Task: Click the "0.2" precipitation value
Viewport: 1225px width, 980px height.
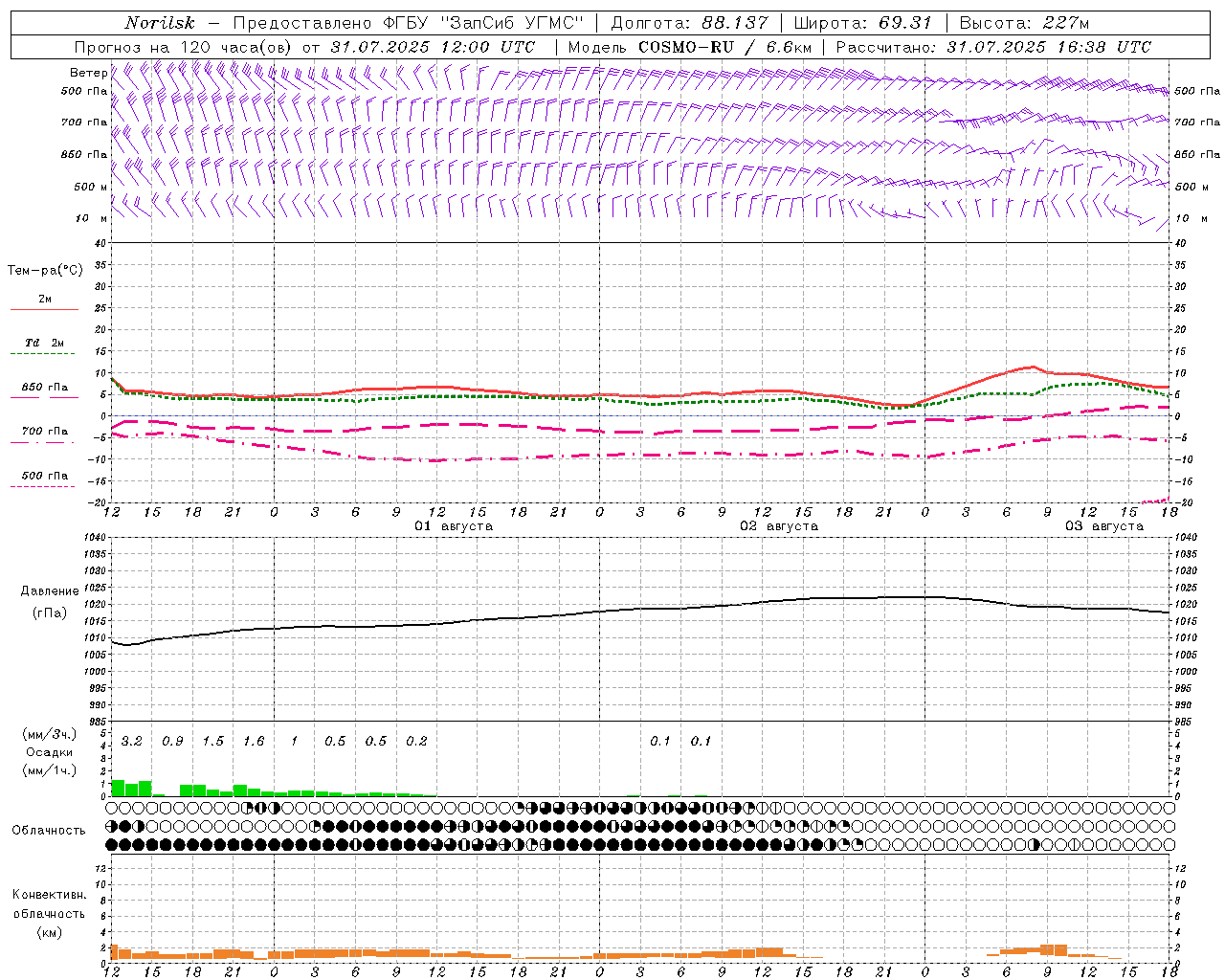Action: pyautogui.click(x=416, y=742)
